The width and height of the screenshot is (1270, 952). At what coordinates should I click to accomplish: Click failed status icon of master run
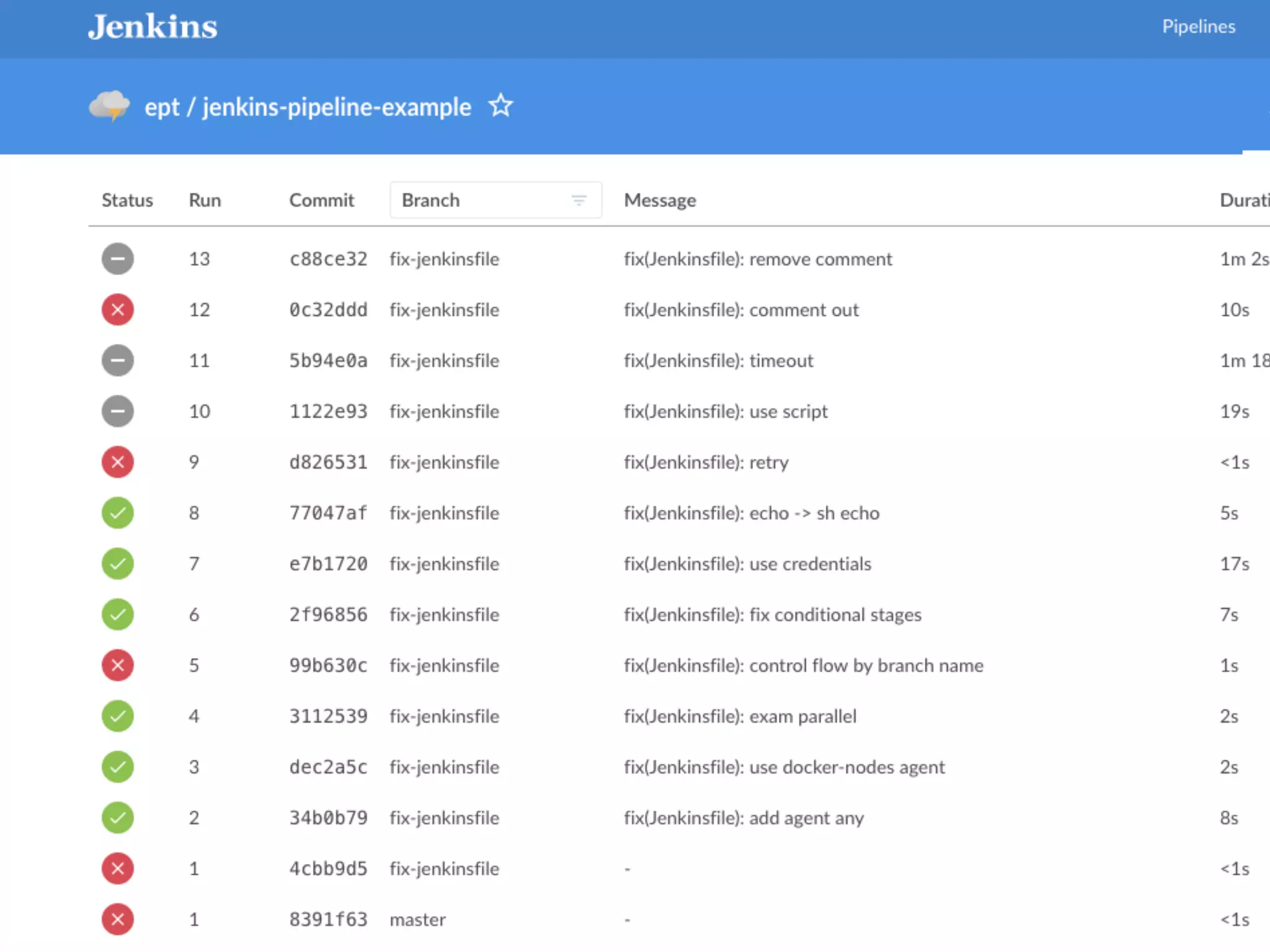(x=118, y=920)
